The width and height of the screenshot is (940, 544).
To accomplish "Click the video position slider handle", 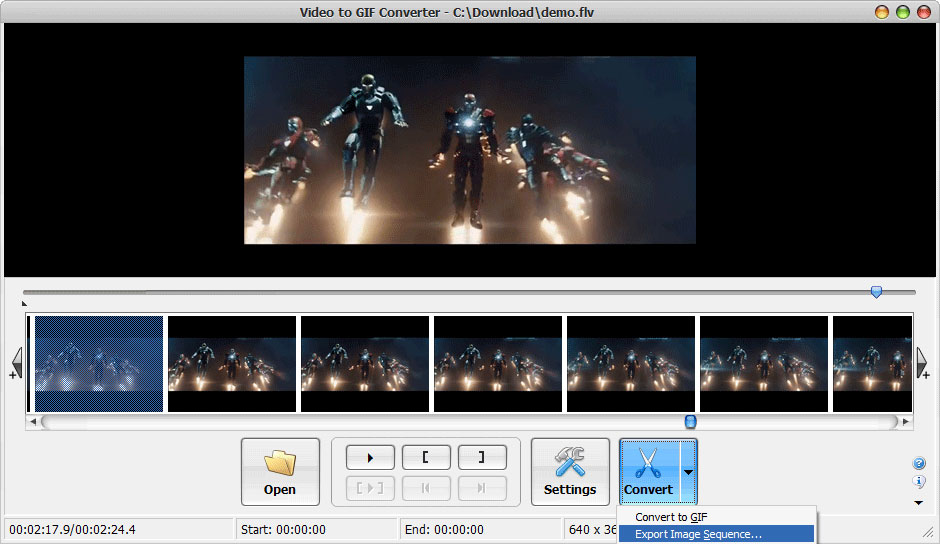I will pyautogui.click(x=876, y=292).
